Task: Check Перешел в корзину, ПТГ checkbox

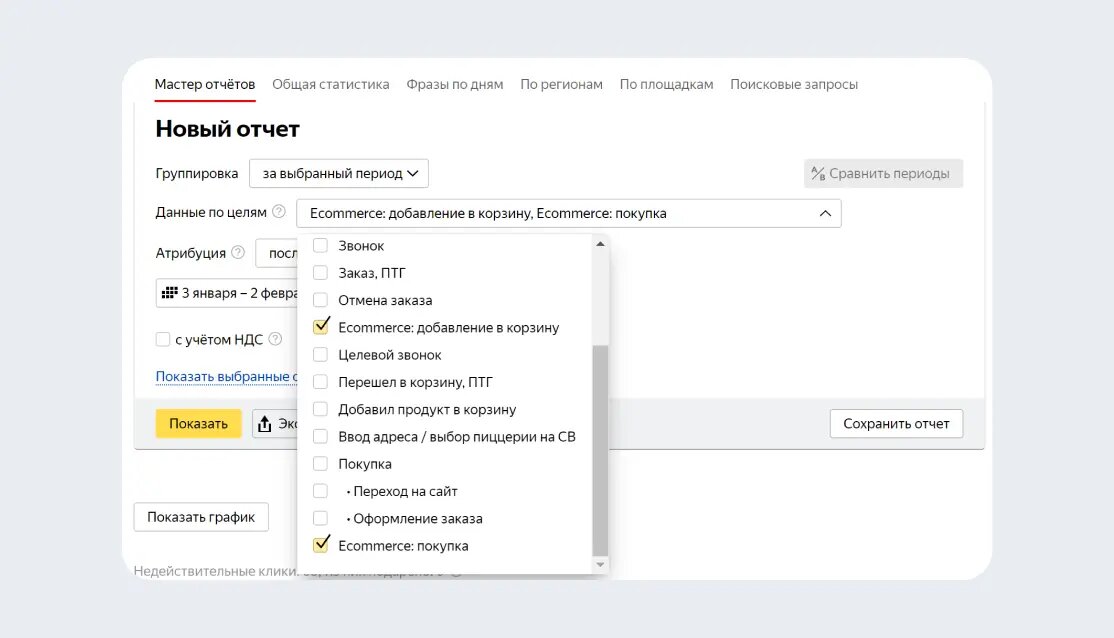Action: click(320, 382)
